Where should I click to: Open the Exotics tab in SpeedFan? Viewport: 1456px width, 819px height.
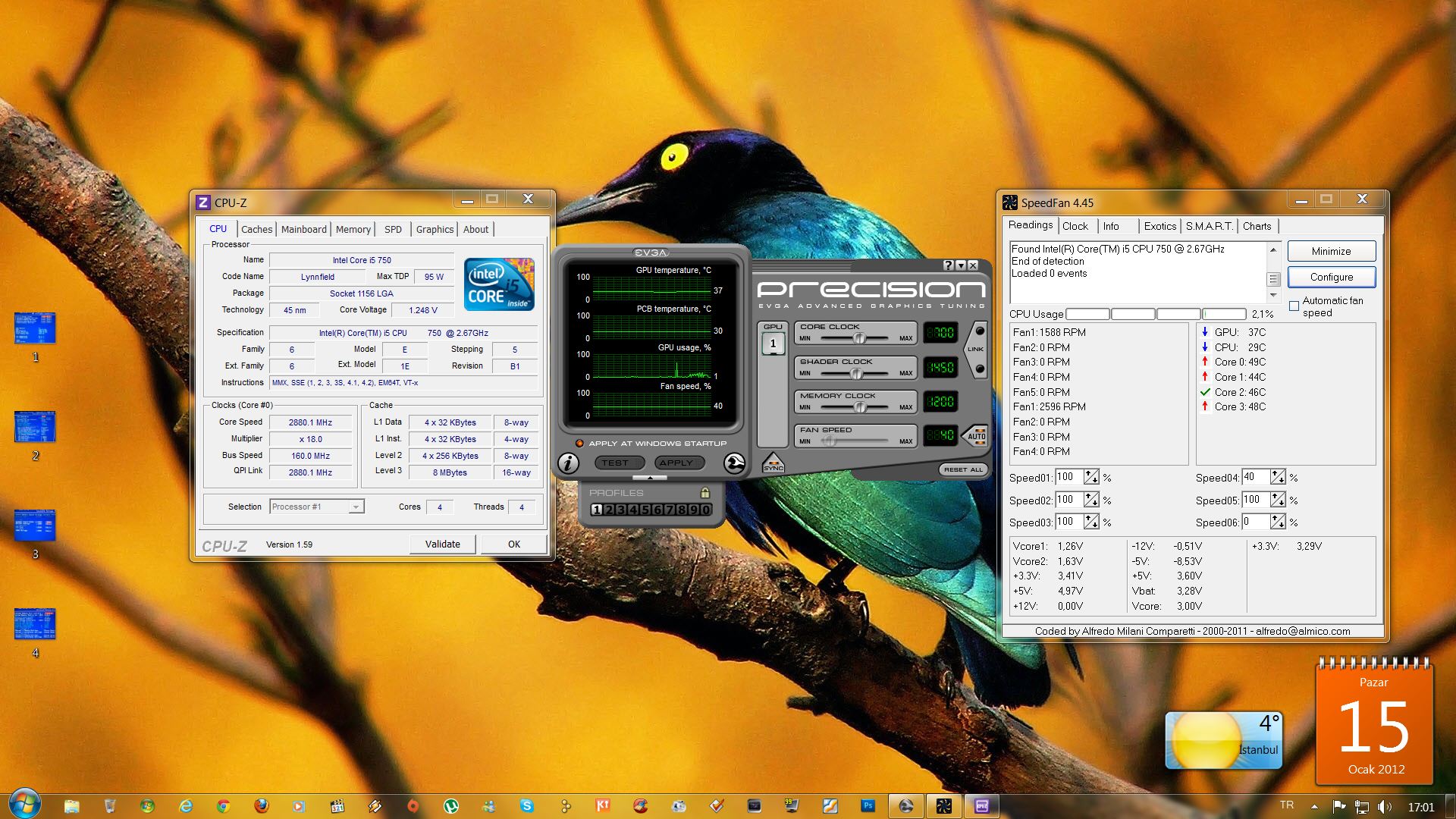(1159, 226)
